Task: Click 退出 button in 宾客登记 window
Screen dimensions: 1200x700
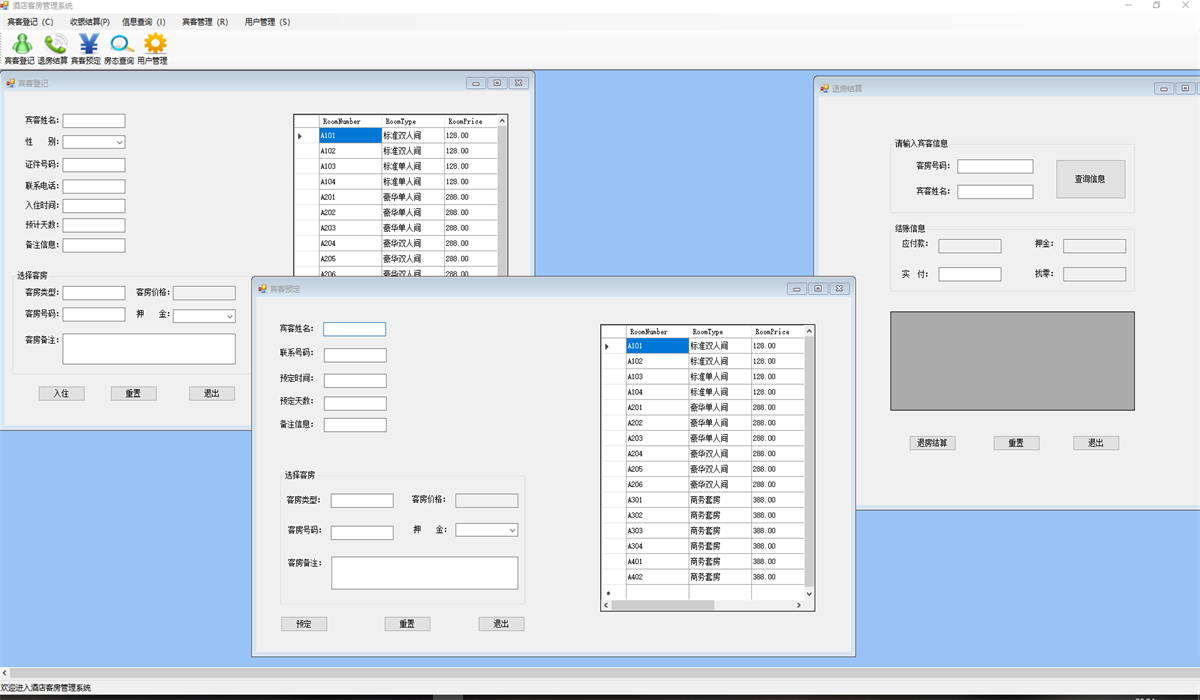Action: click(x=212, y=393)
